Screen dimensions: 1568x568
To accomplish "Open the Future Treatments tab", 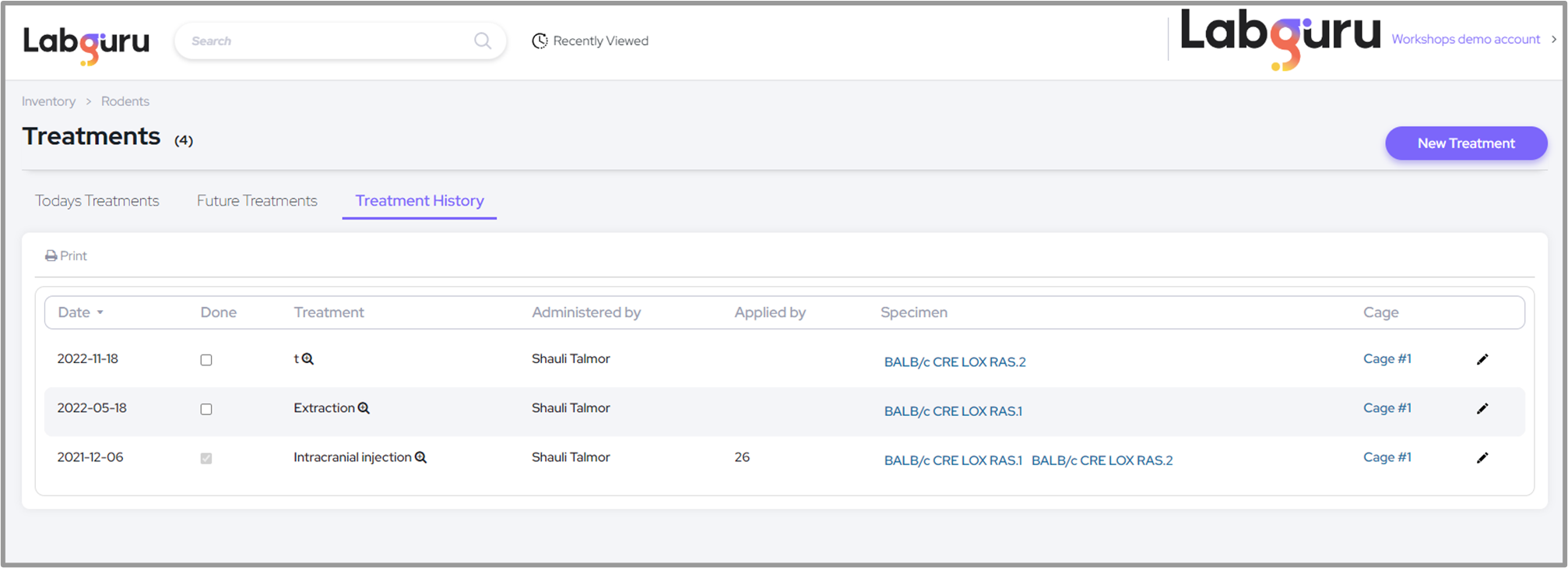I will pos(257,201).
